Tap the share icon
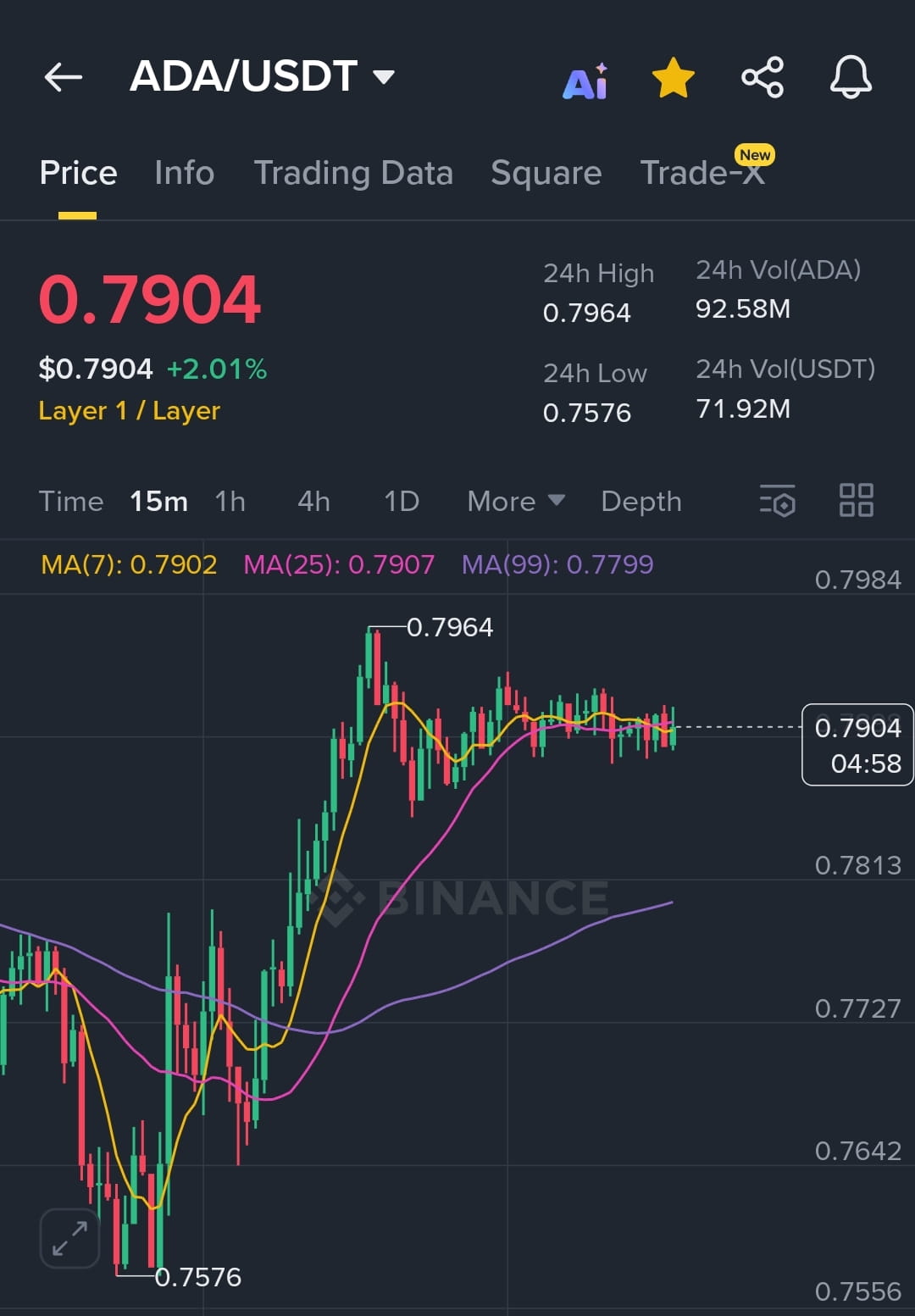Screen dimensions: 915x1316 point(762,78)
